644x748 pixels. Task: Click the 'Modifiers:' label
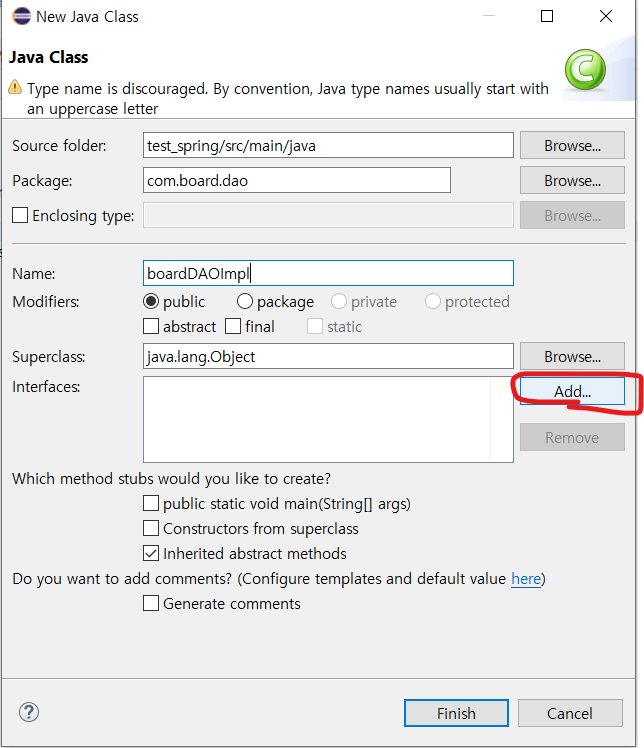click(x=46, y=301)
